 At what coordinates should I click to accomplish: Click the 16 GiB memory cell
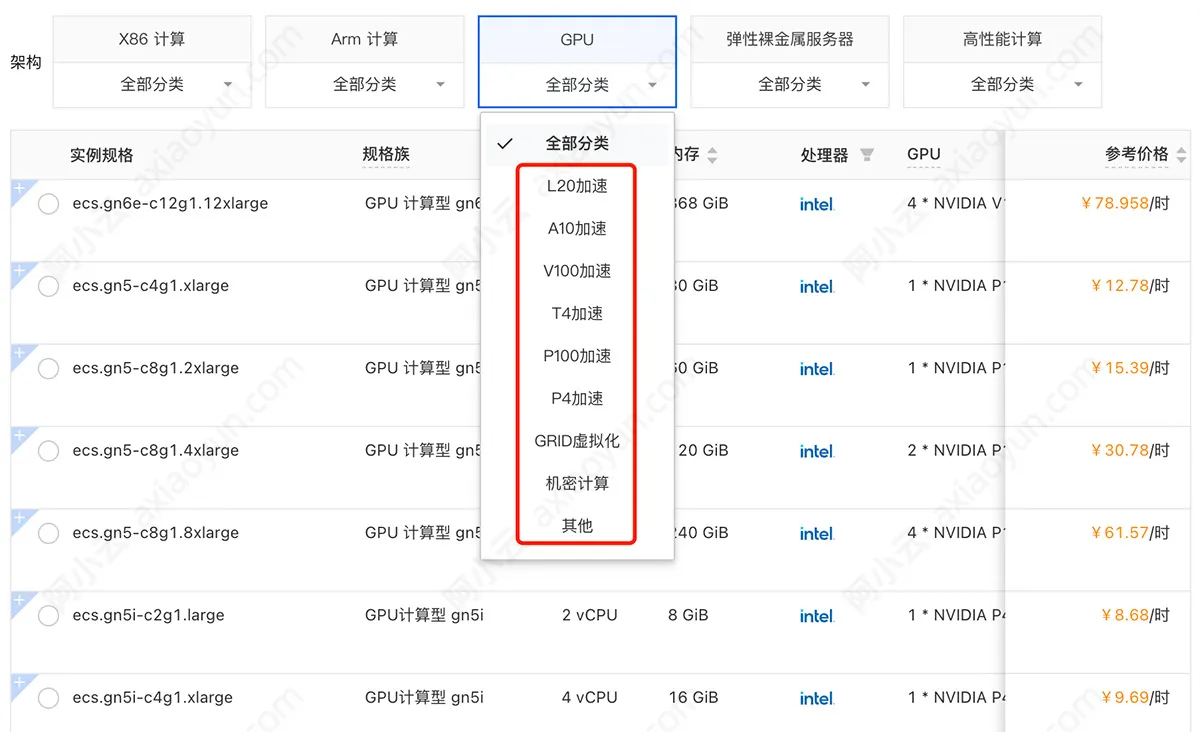pyautogui.click(x=693, y=697)
